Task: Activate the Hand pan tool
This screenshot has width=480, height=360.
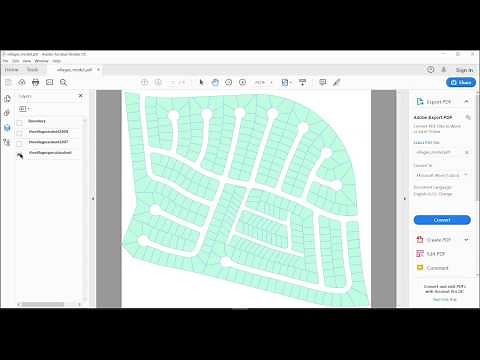Action: (x=215, y=82)
